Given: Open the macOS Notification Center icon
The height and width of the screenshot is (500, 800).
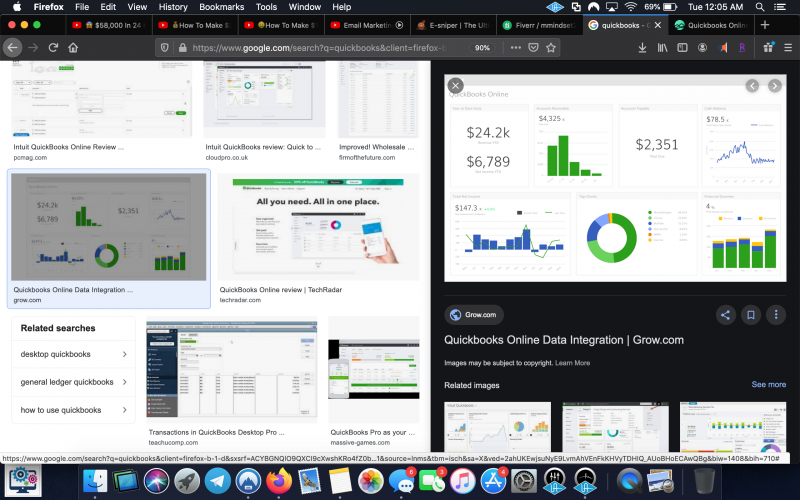Looking at the screenshot, I should [780, 7].
